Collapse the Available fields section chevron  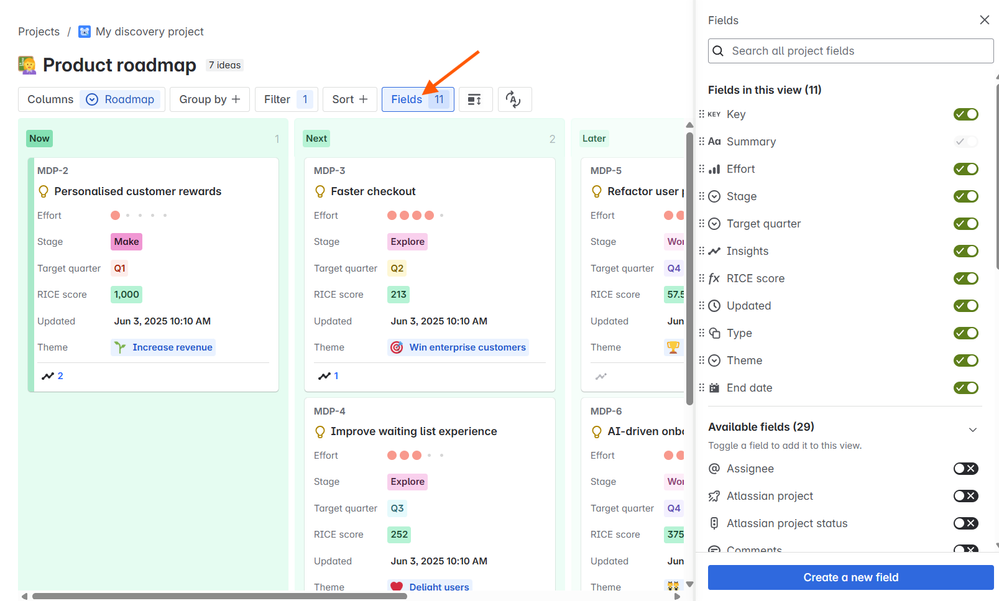973,430
